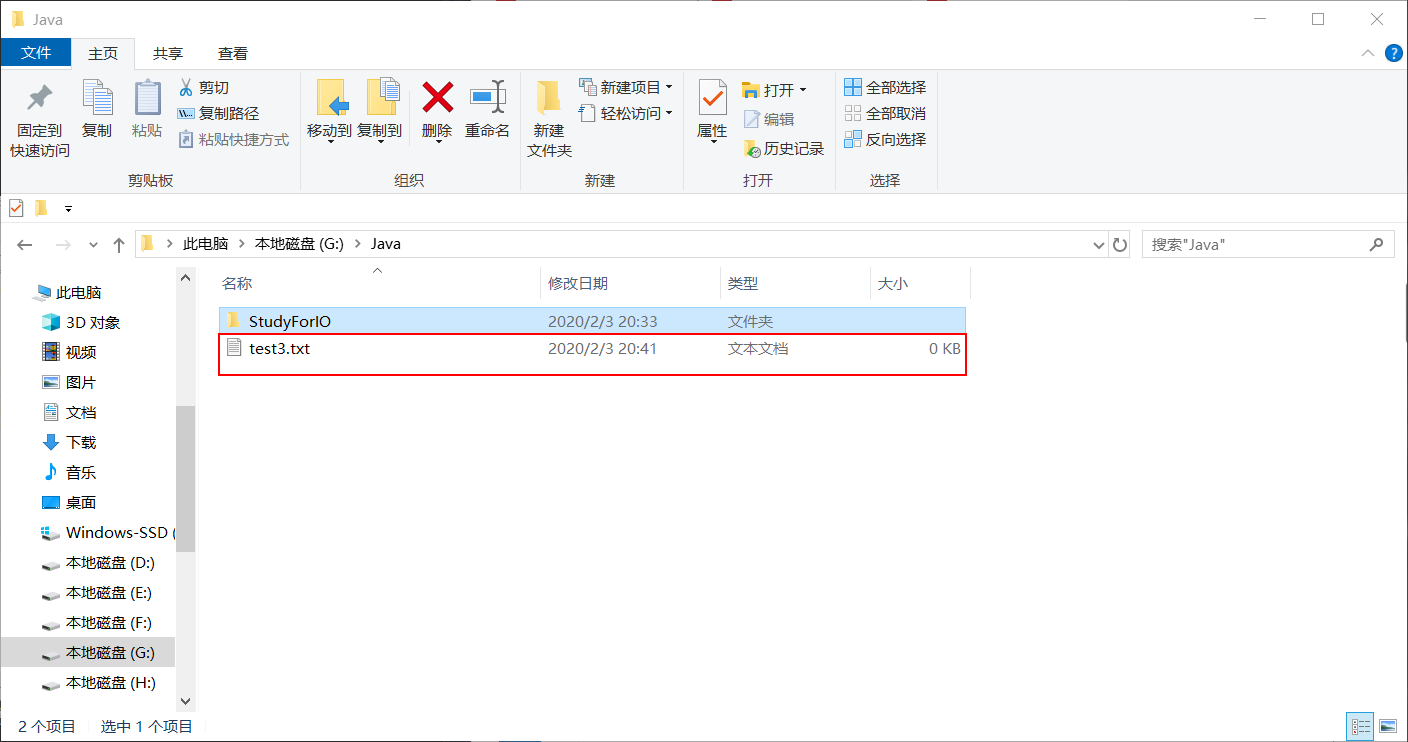This screenshot has width=1408, height=742.
Task: Open the File tab
Action: click(36, 53)
